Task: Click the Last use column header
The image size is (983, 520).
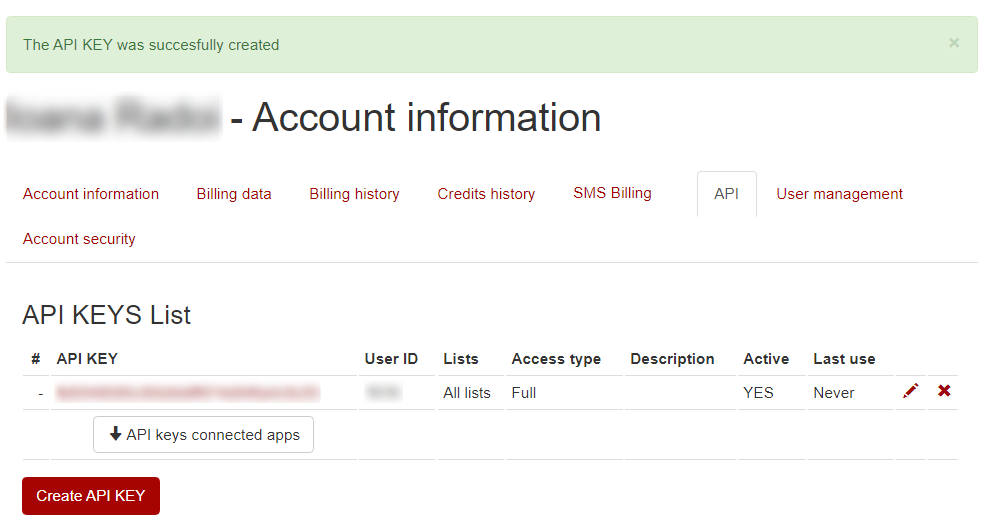Action: coord(844,359)
